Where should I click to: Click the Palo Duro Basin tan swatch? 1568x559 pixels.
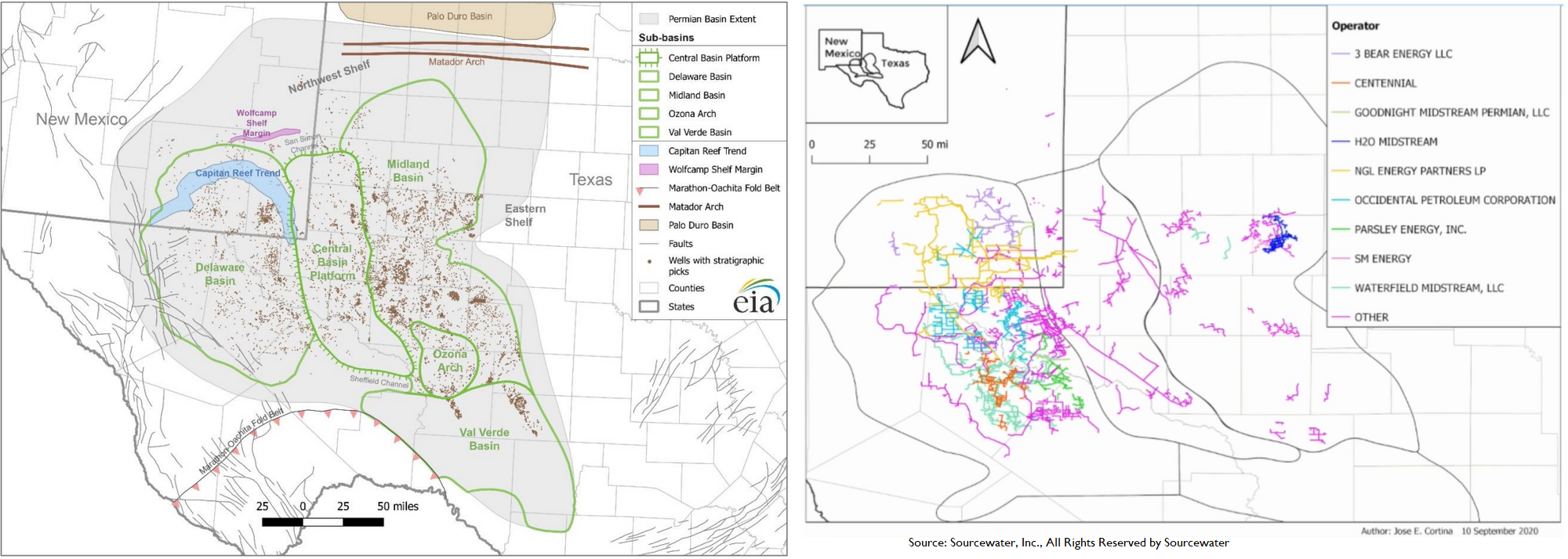tap(648, 225)
